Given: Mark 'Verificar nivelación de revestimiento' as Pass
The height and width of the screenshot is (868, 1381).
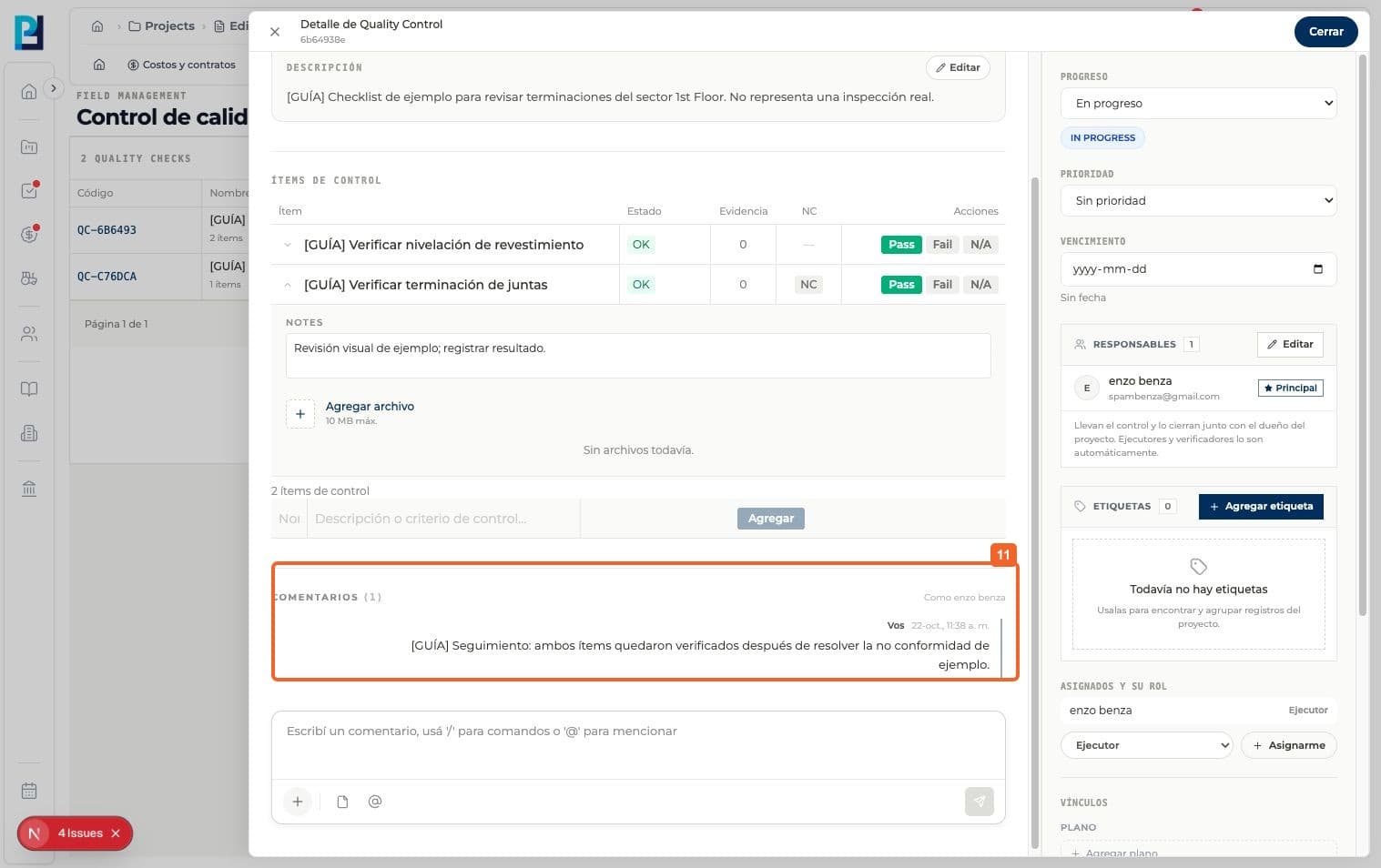Looking at the screenshot, I should [901, 245].
